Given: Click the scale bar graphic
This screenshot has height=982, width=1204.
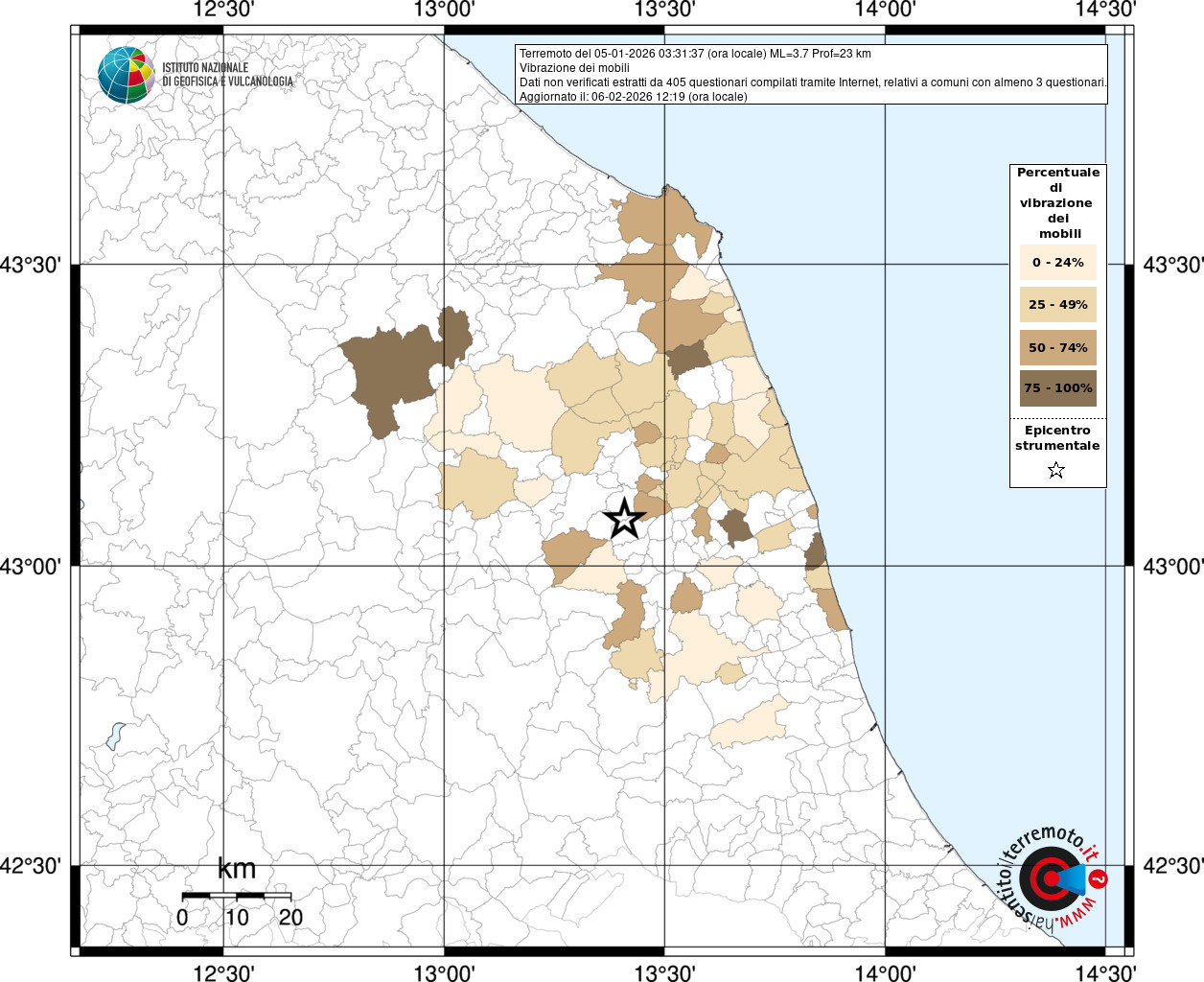Looking at the screenshot, I should [x=237, y=896].
